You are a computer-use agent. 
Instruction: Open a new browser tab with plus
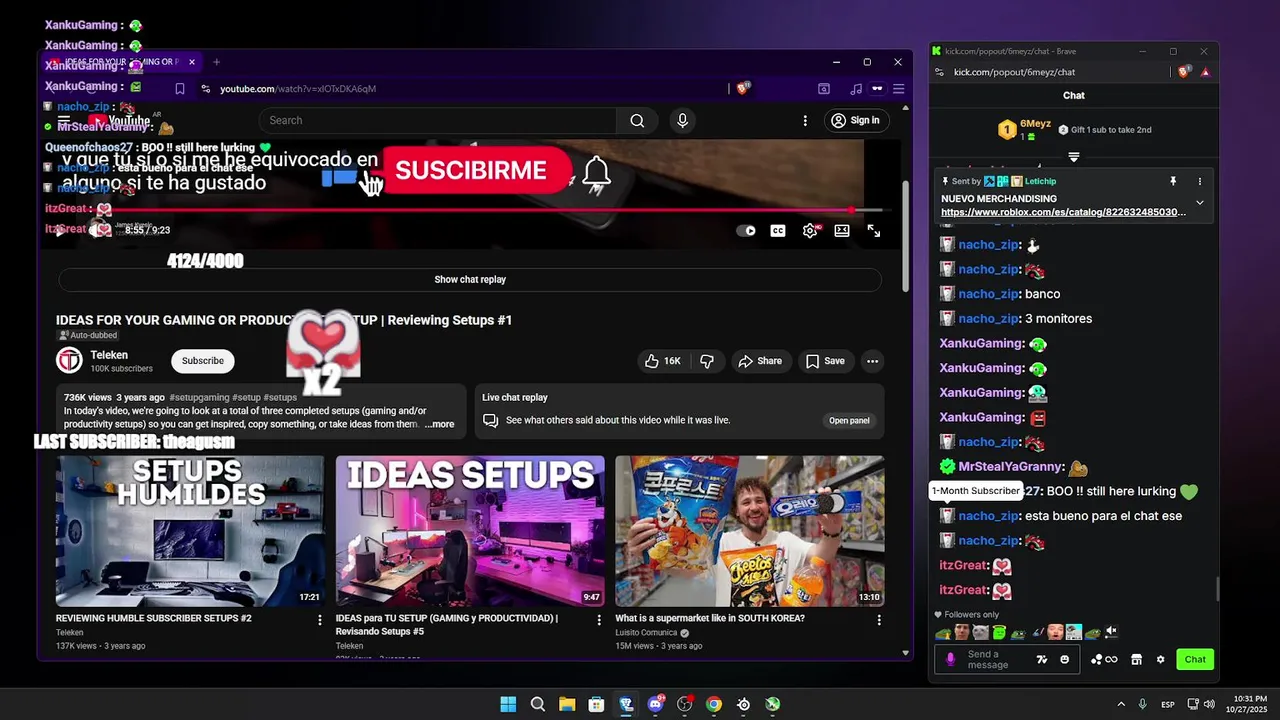pyautogui.click(x=216, y=62)
